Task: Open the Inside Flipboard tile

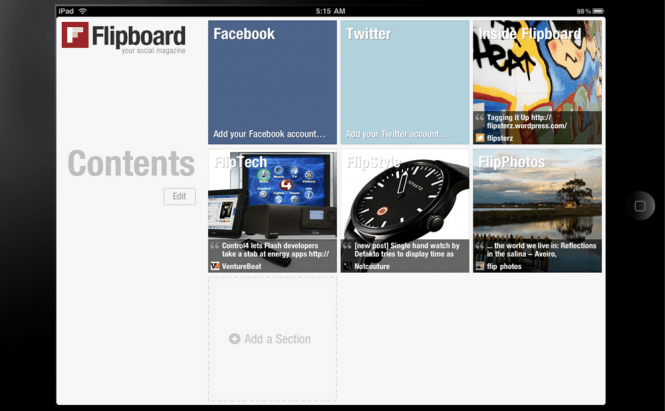Action: (x=537, y=82)
